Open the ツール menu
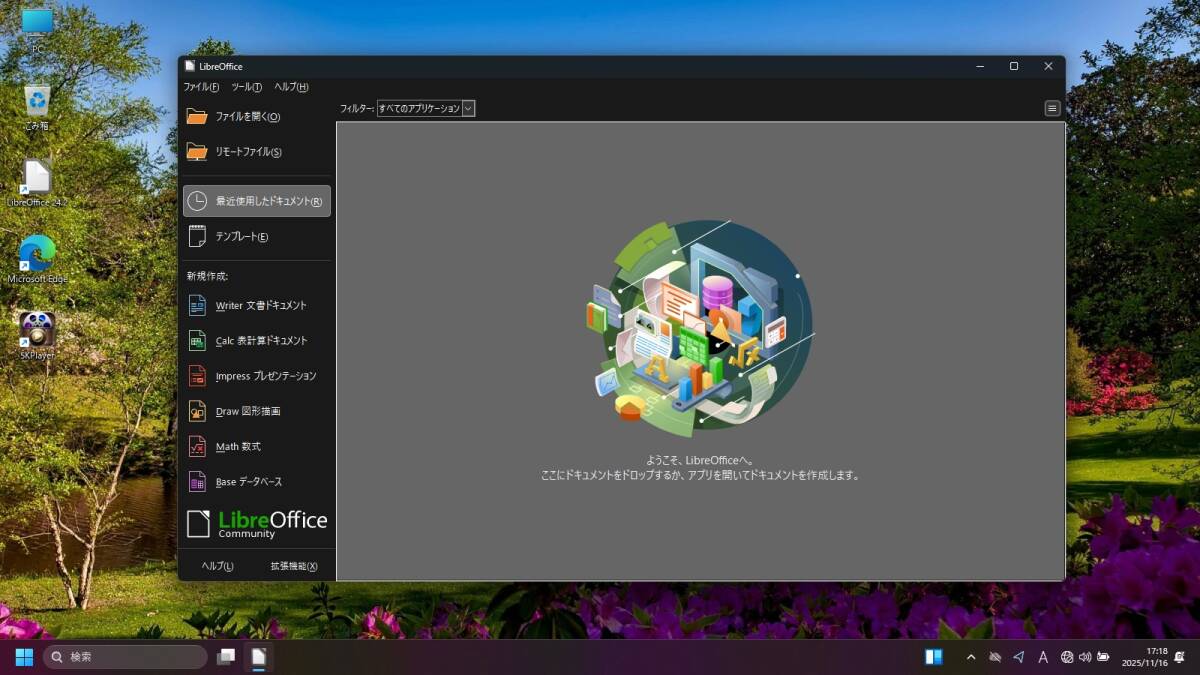This screenshot has height=675, width=1200. click(246, 87)
